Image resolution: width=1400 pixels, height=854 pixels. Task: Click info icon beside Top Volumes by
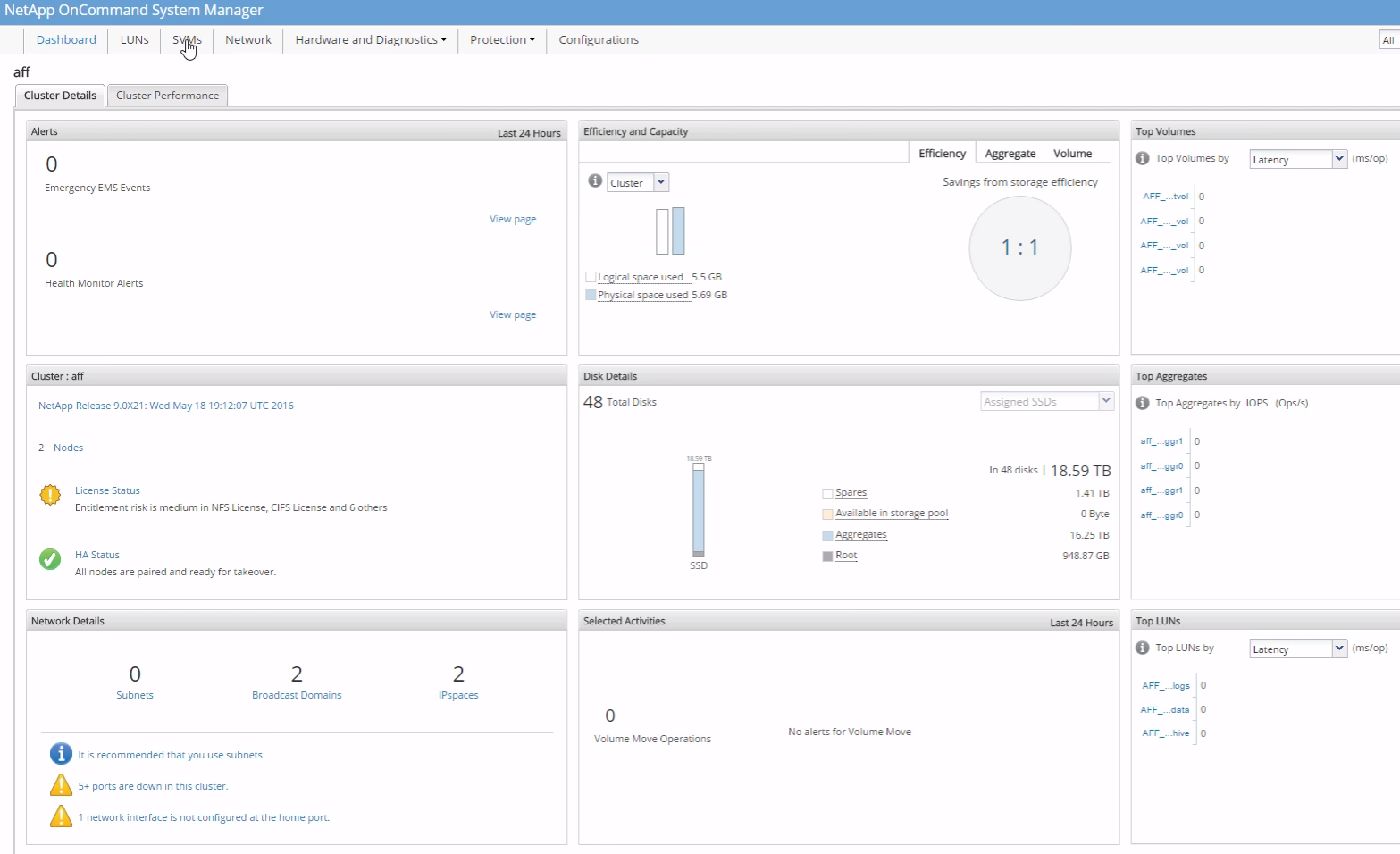(1142, 158)
